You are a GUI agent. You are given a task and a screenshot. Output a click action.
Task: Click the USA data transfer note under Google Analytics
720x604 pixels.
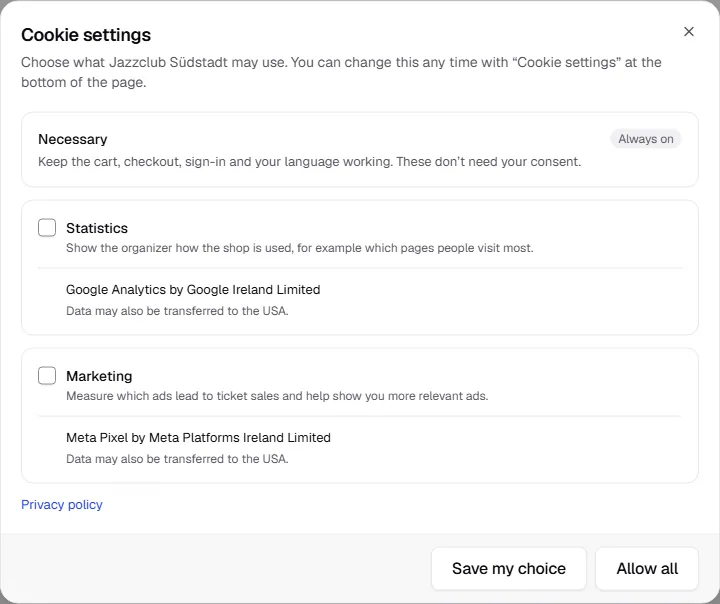tap(177, 311)
